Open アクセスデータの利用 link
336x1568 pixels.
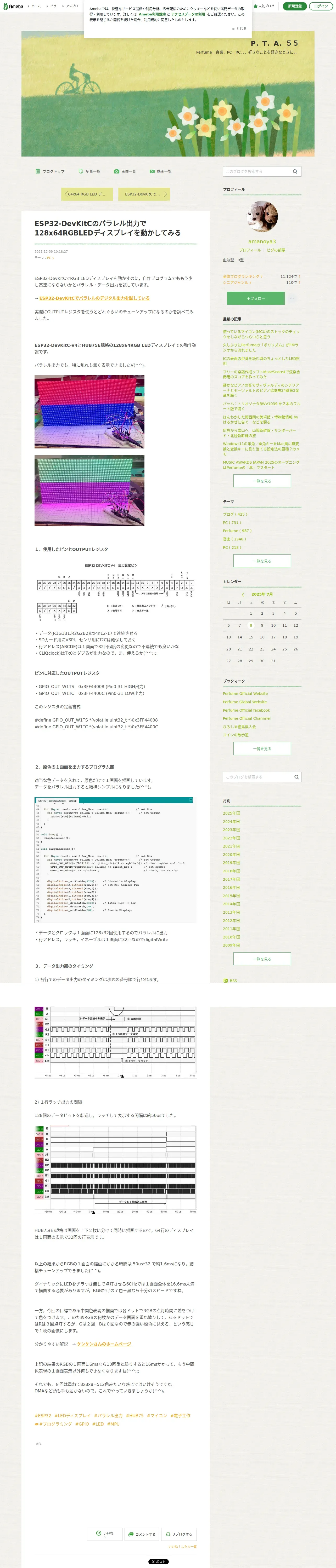(188, 14)
